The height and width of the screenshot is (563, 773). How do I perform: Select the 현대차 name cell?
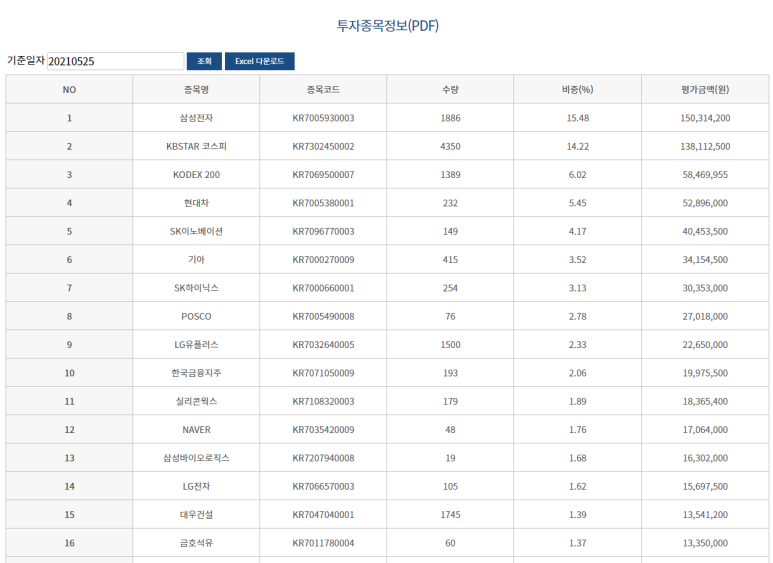[196, 203]
